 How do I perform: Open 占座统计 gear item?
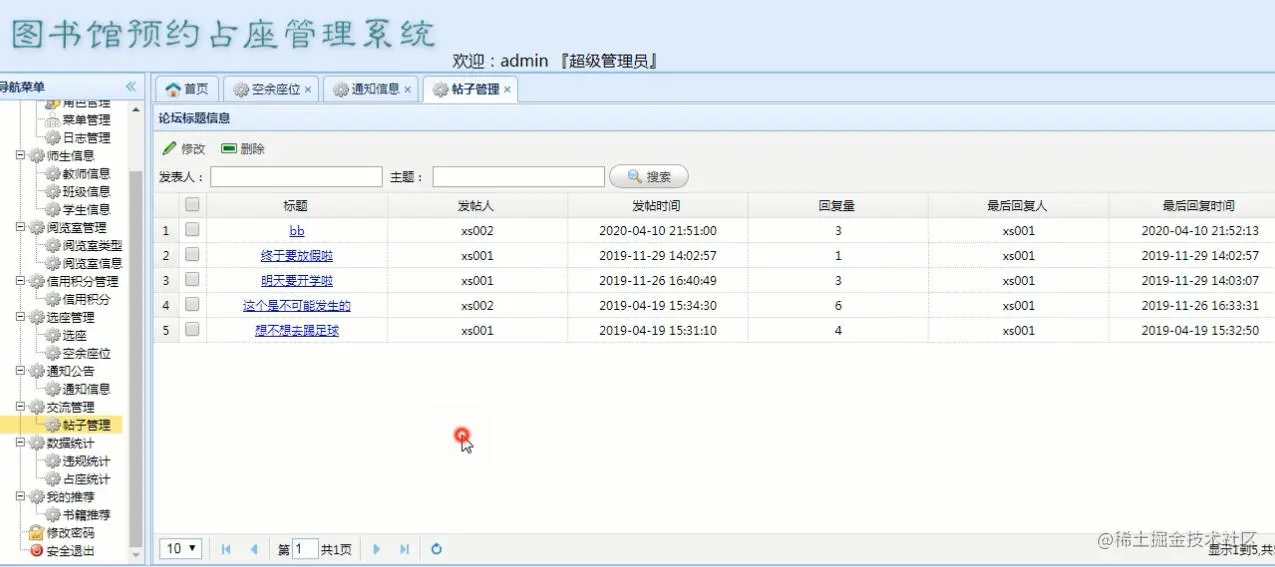tap(78, 479)
